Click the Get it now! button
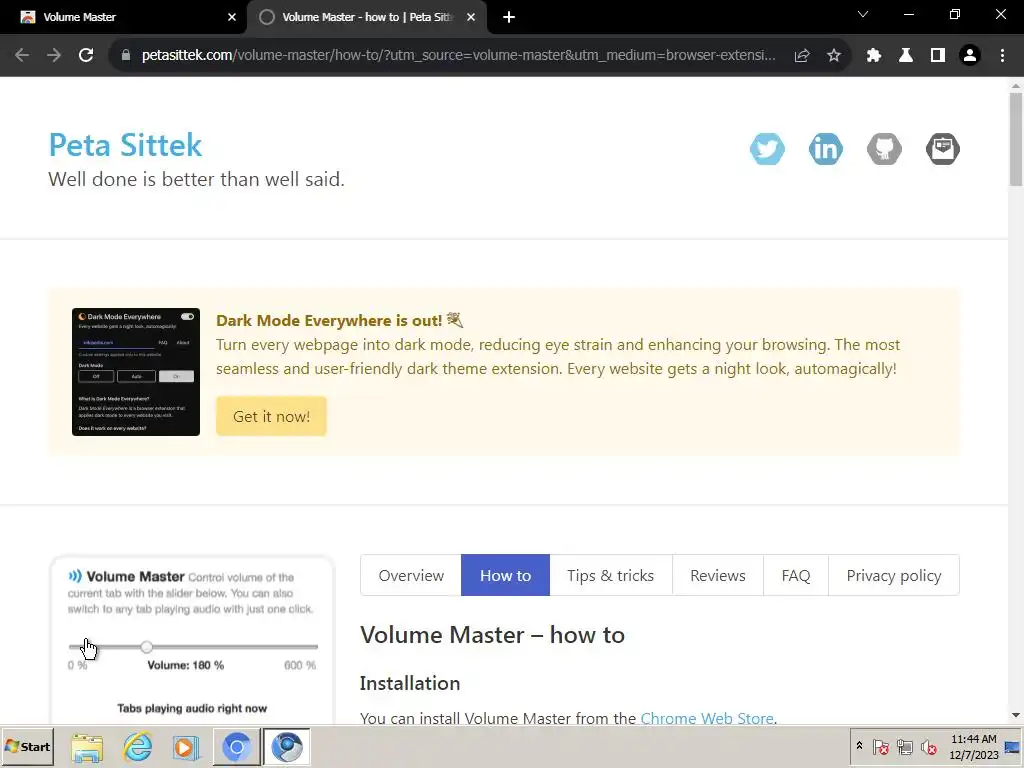This screenshot has height=768, width=1024. (271, 416)
